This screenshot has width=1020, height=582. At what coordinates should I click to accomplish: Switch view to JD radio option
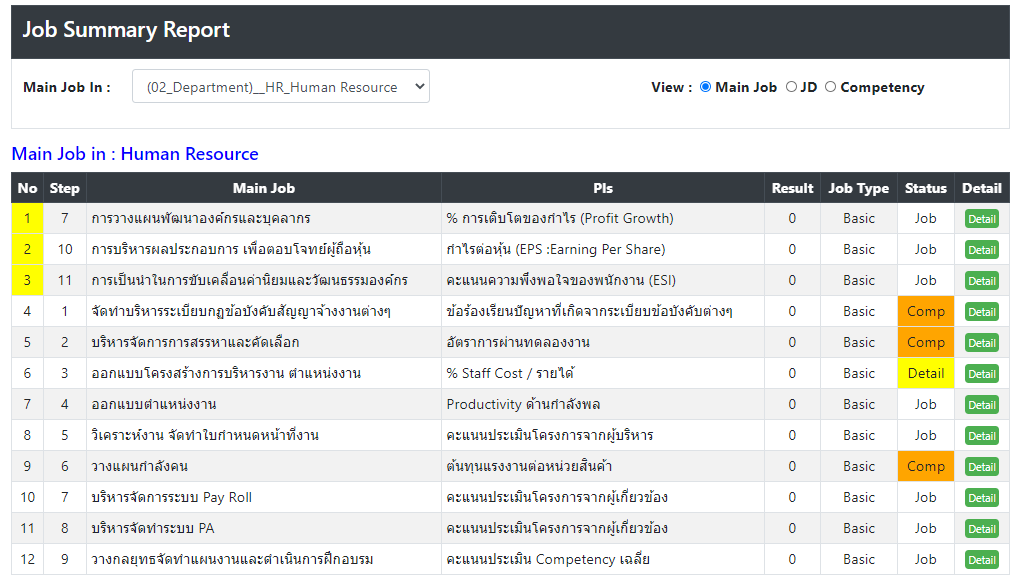(x=791, y=87)
